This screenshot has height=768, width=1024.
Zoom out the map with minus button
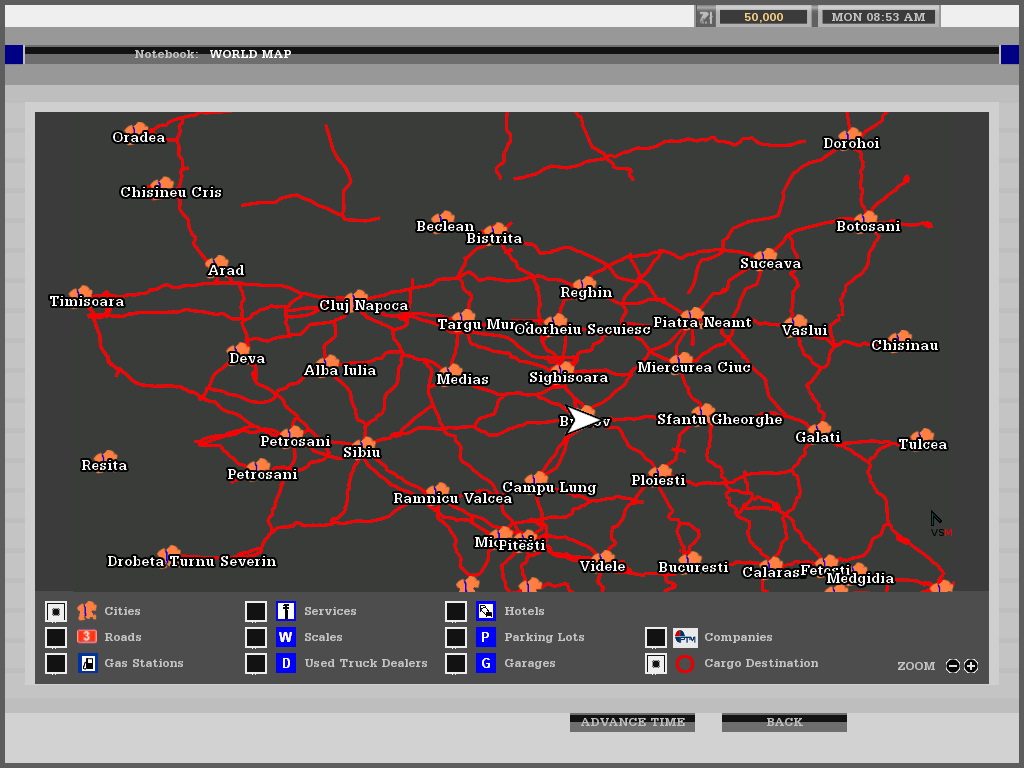click(x=953, y=666)
